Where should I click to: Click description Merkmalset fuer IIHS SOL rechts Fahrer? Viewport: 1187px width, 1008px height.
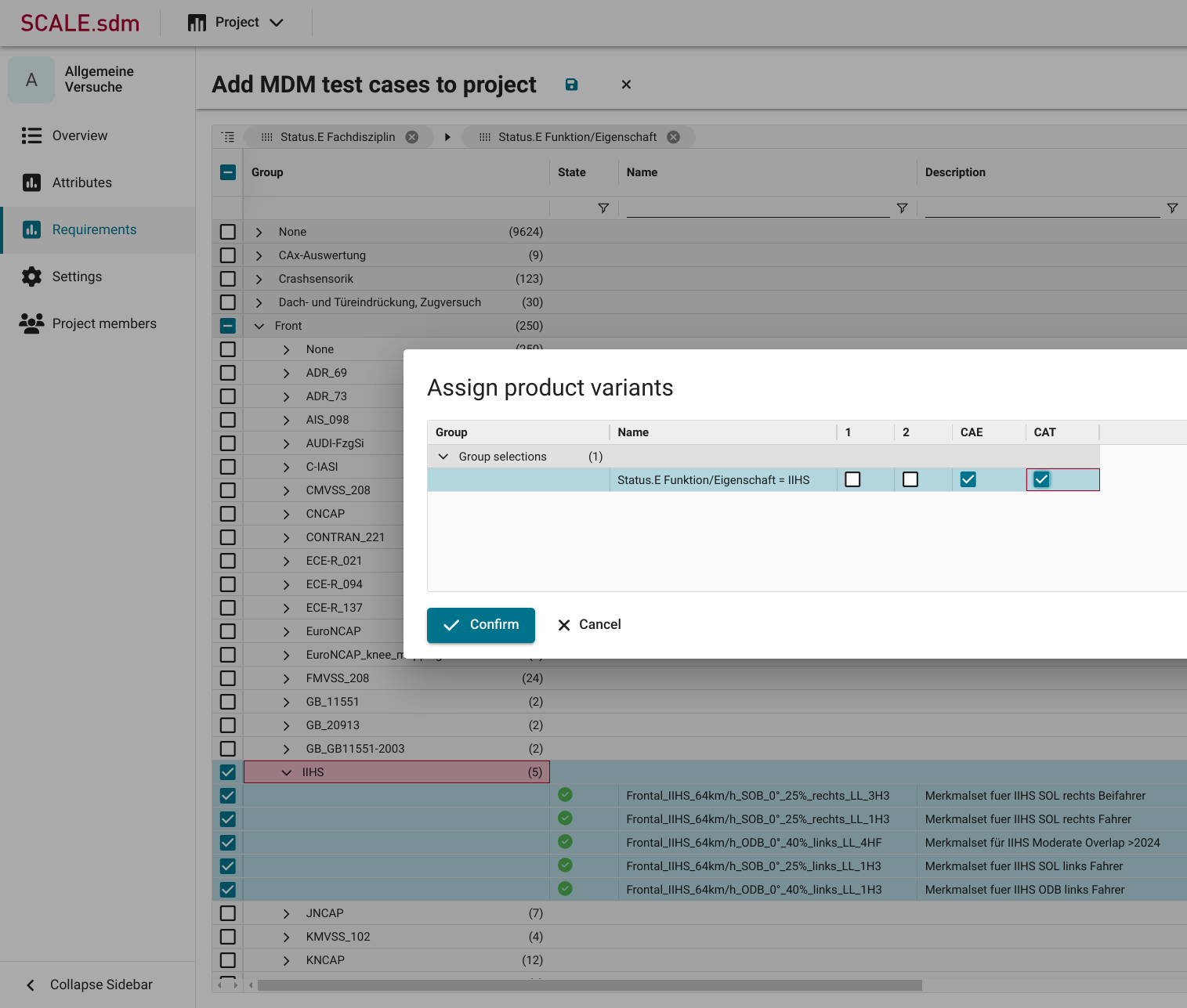pyautogui.click(x=1028, y=819)
